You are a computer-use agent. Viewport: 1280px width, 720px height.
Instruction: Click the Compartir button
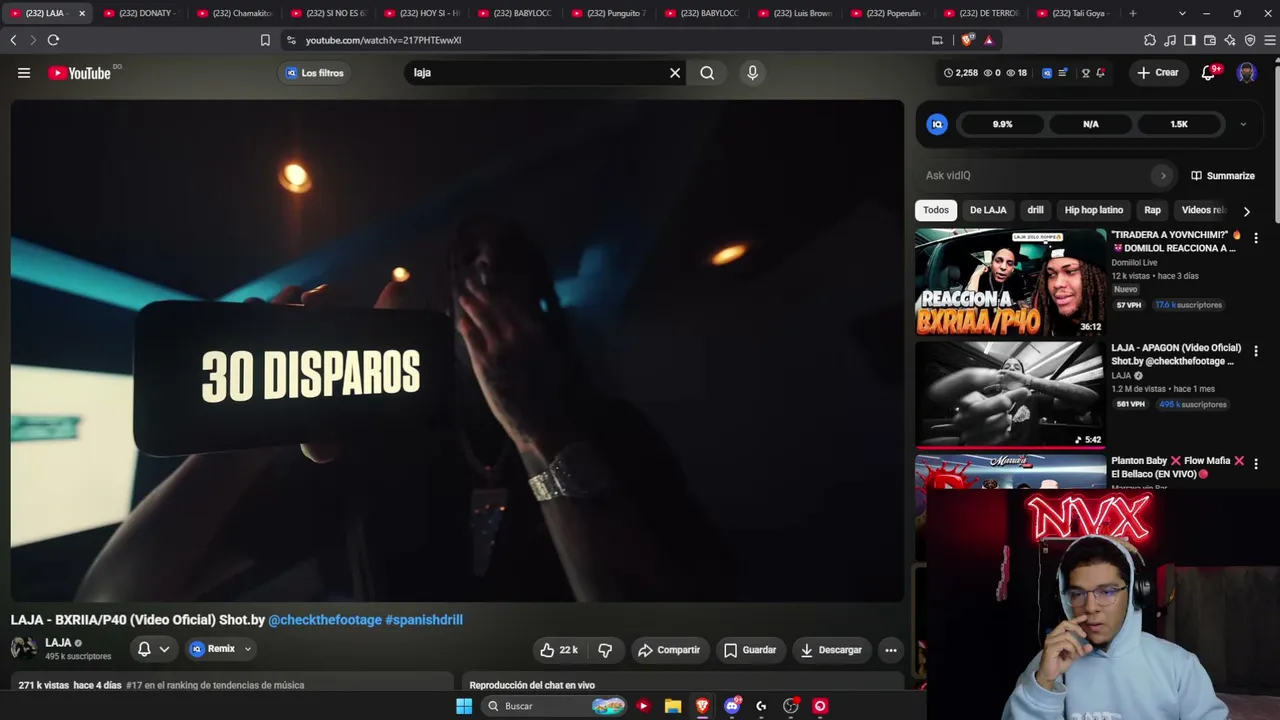click(x=669, y=650)
